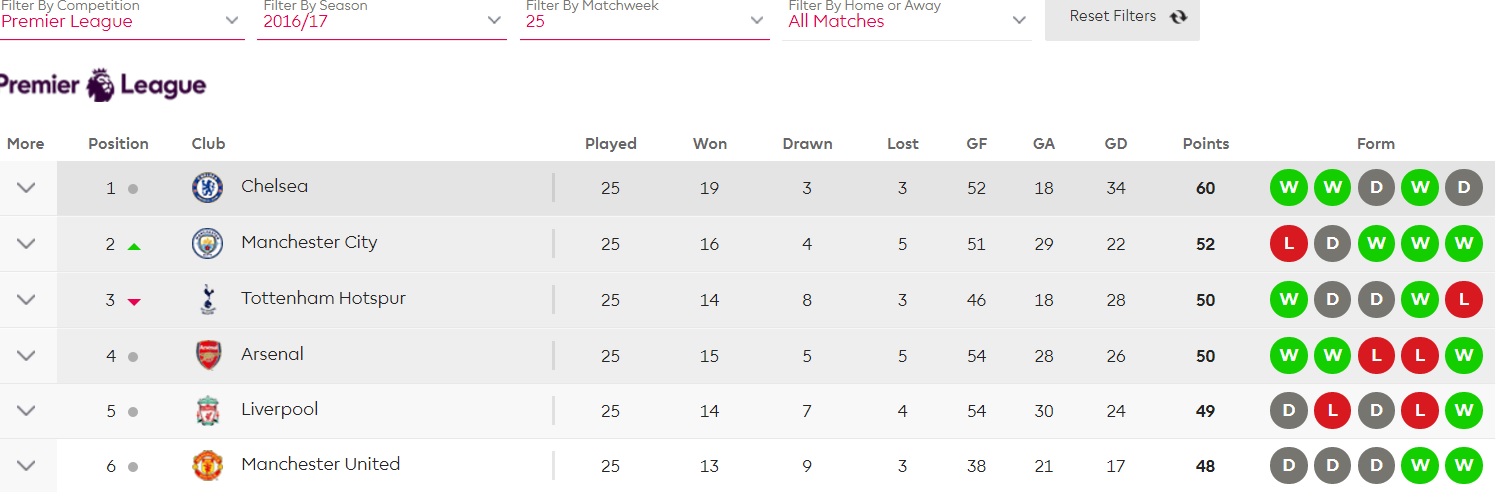Open the Filter By Competition dropdown

(122, 20)
